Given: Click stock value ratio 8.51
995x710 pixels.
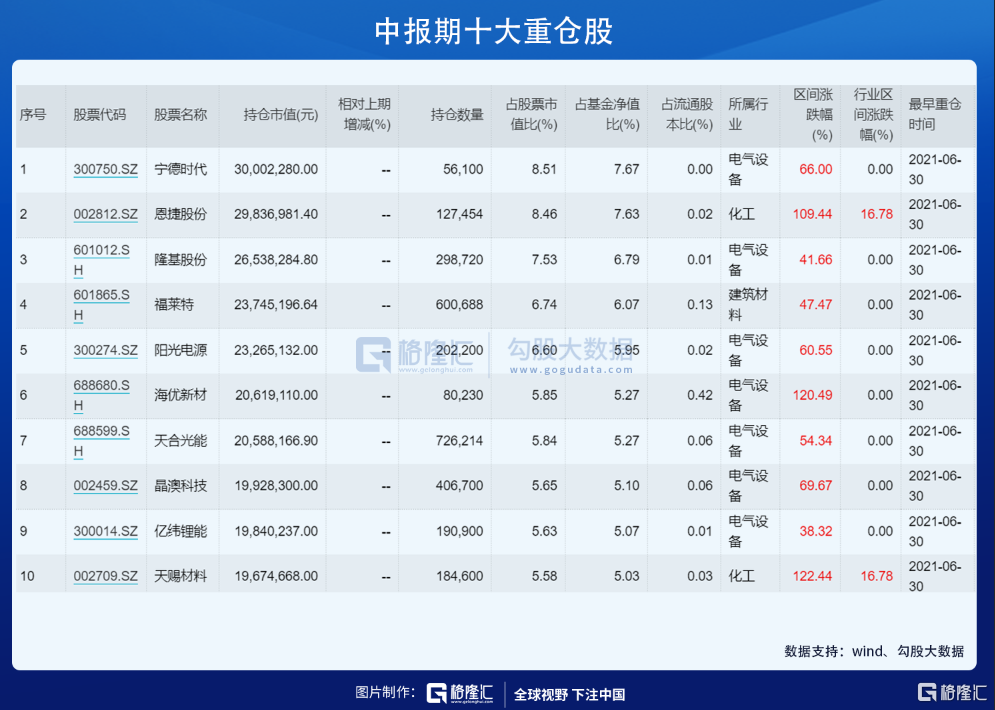Looking at the screenshot, I should (x=544, y=169).
